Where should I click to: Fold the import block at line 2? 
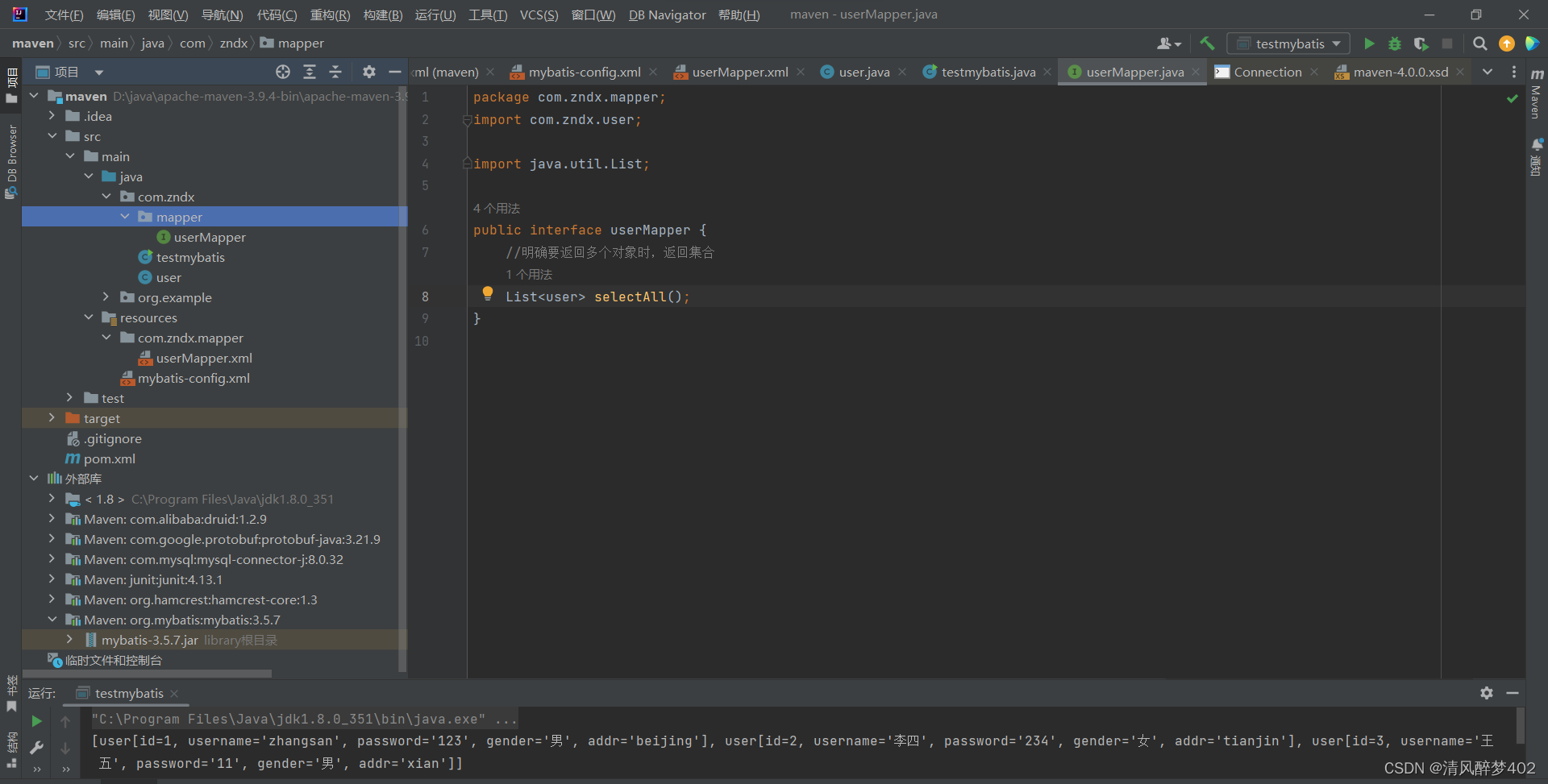tap(467, 120)
